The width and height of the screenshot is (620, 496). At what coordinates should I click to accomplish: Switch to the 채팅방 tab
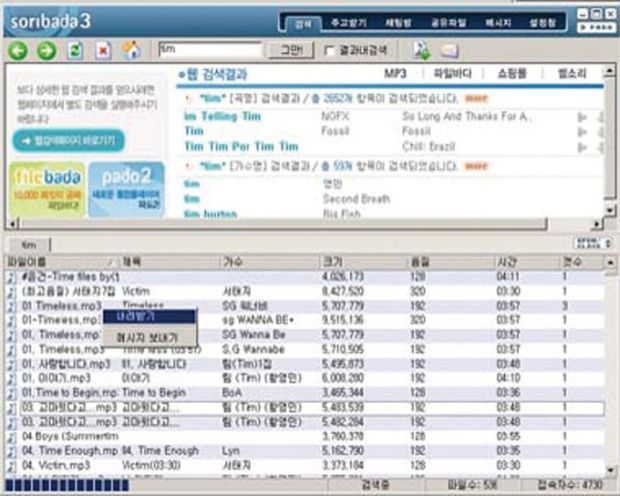click(x=398, y=23)
